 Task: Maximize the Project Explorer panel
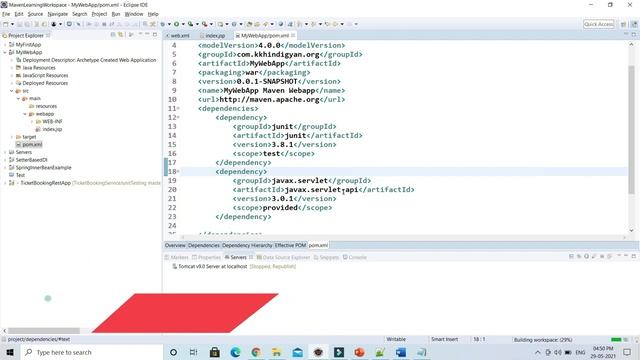click(155, 35)
